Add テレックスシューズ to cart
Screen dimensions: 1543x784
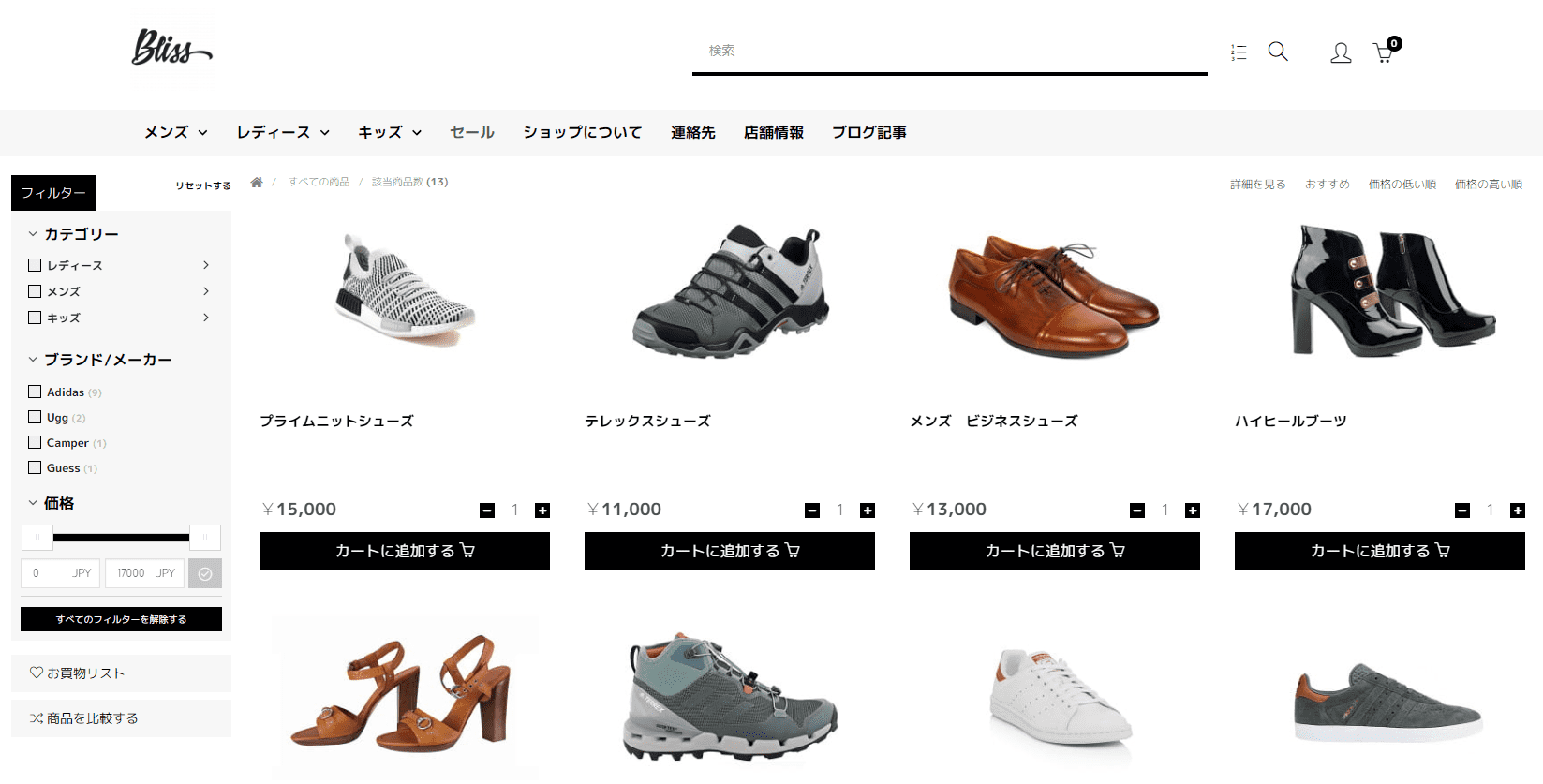point(730,551)
